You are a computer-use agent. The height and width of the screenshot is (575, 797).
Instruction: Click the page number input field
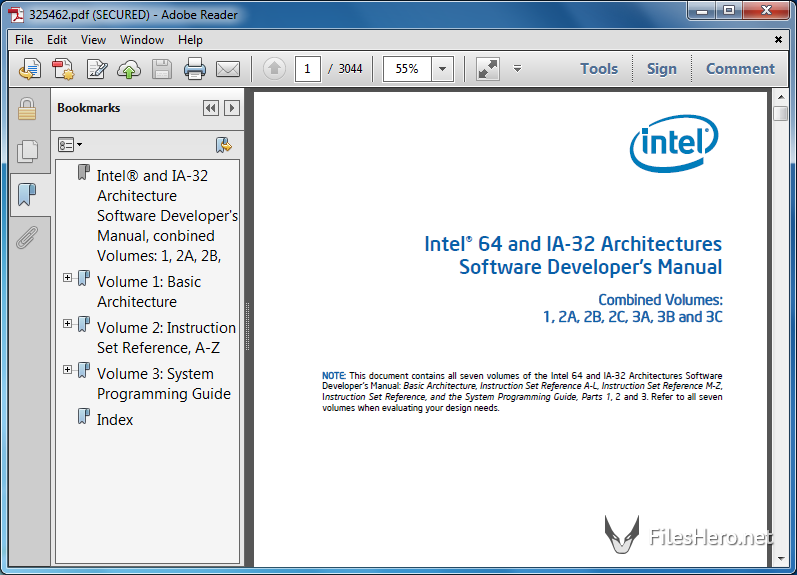tap(307, 69)
